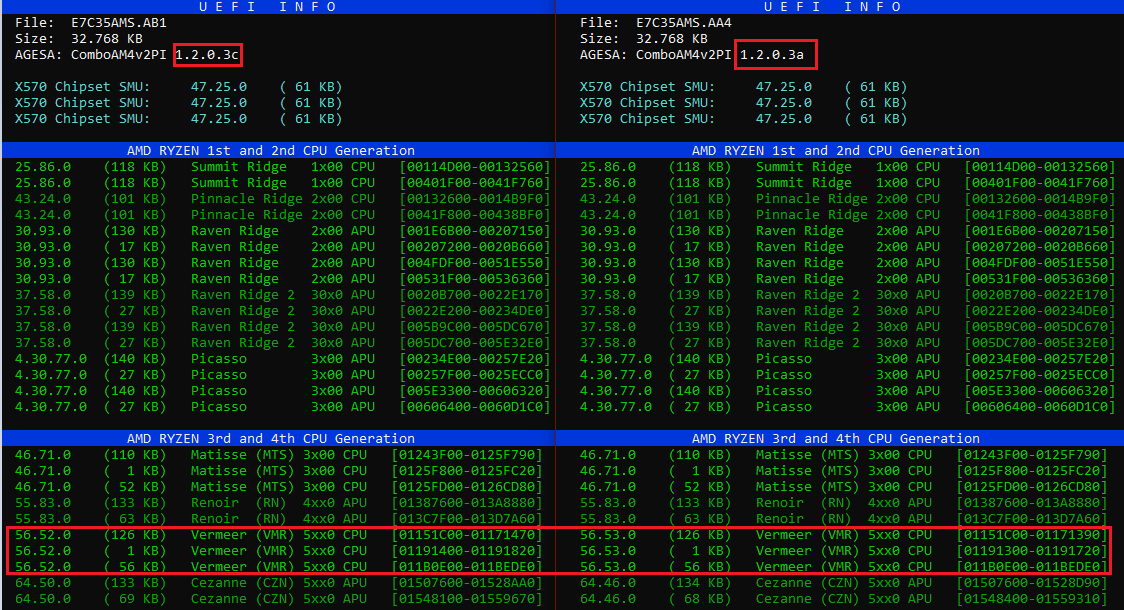Select Picasso address [00257F00-0025ECC0] in AA4 panel
The width and height of the screenshot is (1124, 610).
pyautogui.click(x=1039, y=375)
